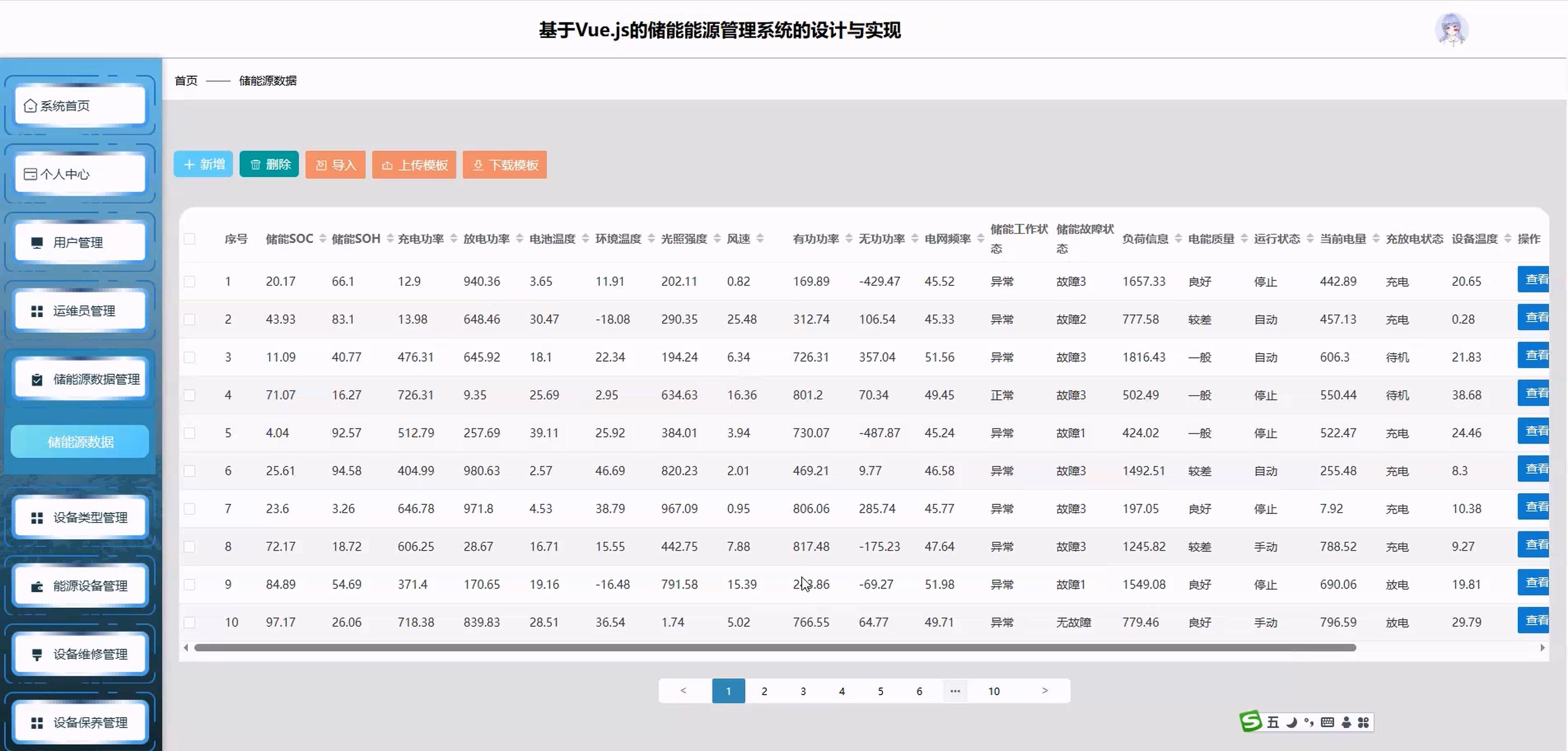Screen dimensions: 1568x751
Task: Click the icon beside 设备维修管理
Action: [x=37, y=654]
